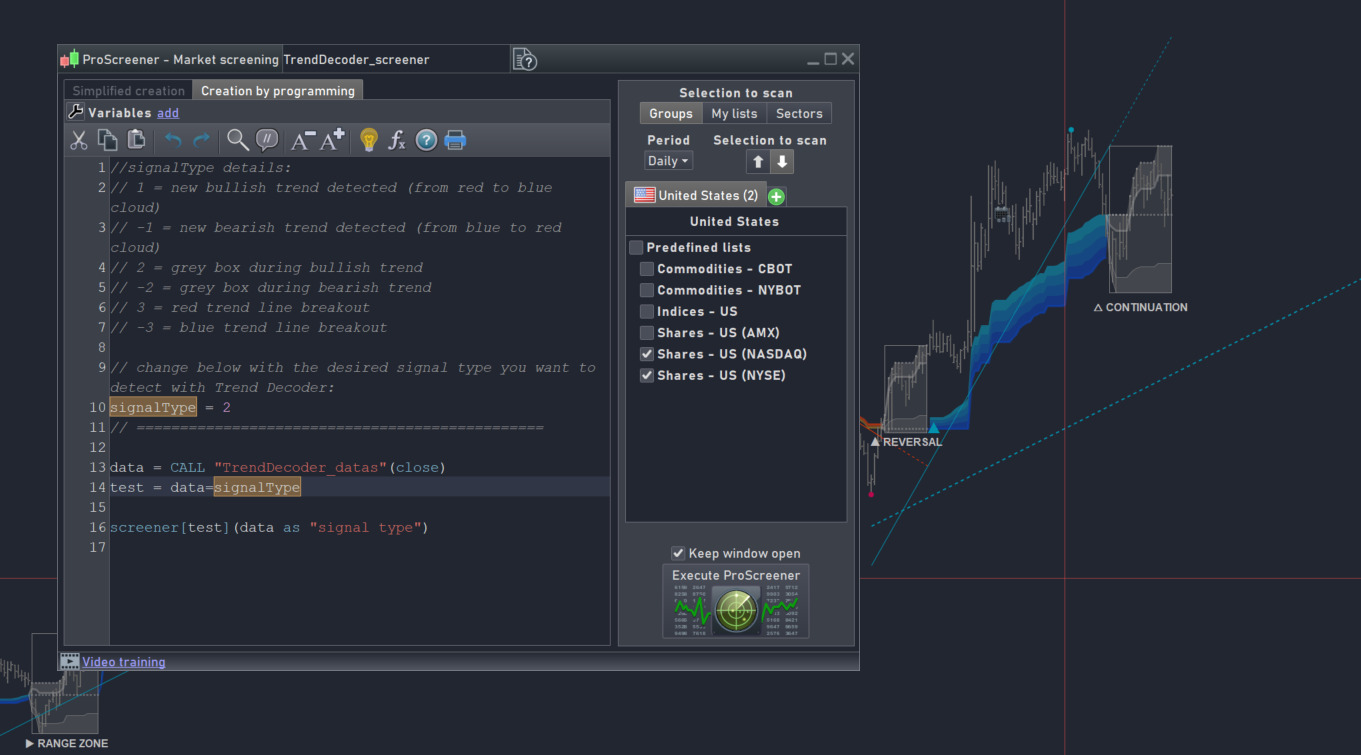The height and width of the screenshot is (755, 1361).
Task: Click the Paste clipboard icon
Action: point(137,140)
